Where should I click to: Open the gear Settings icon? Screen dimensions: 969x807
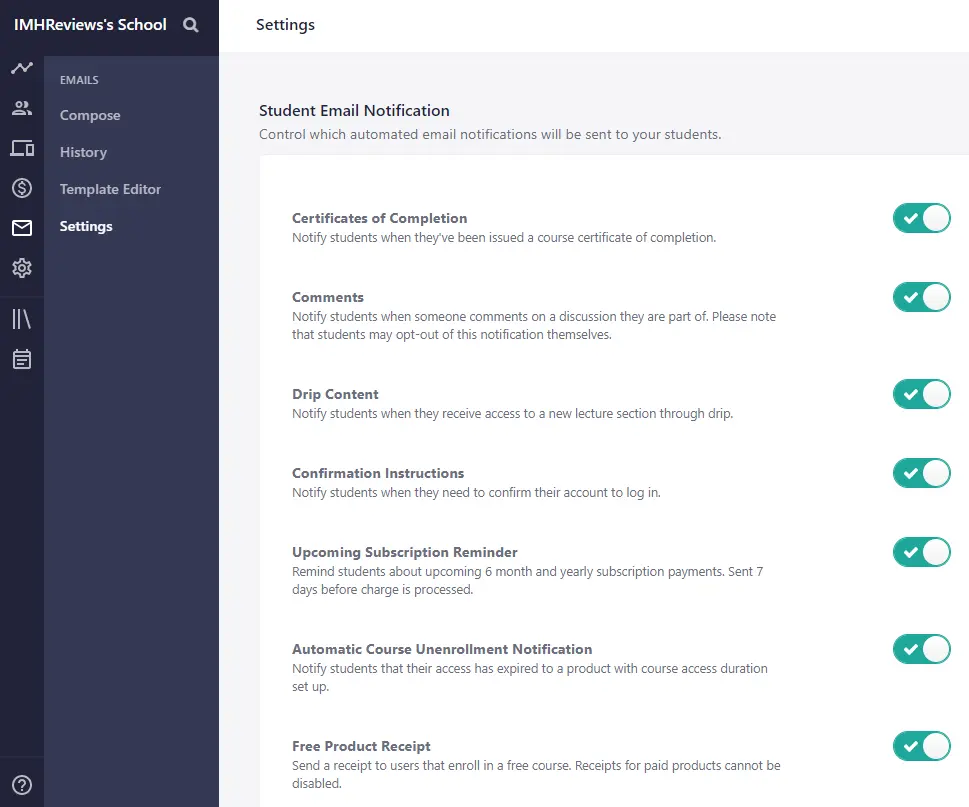[x=22, y=268]
